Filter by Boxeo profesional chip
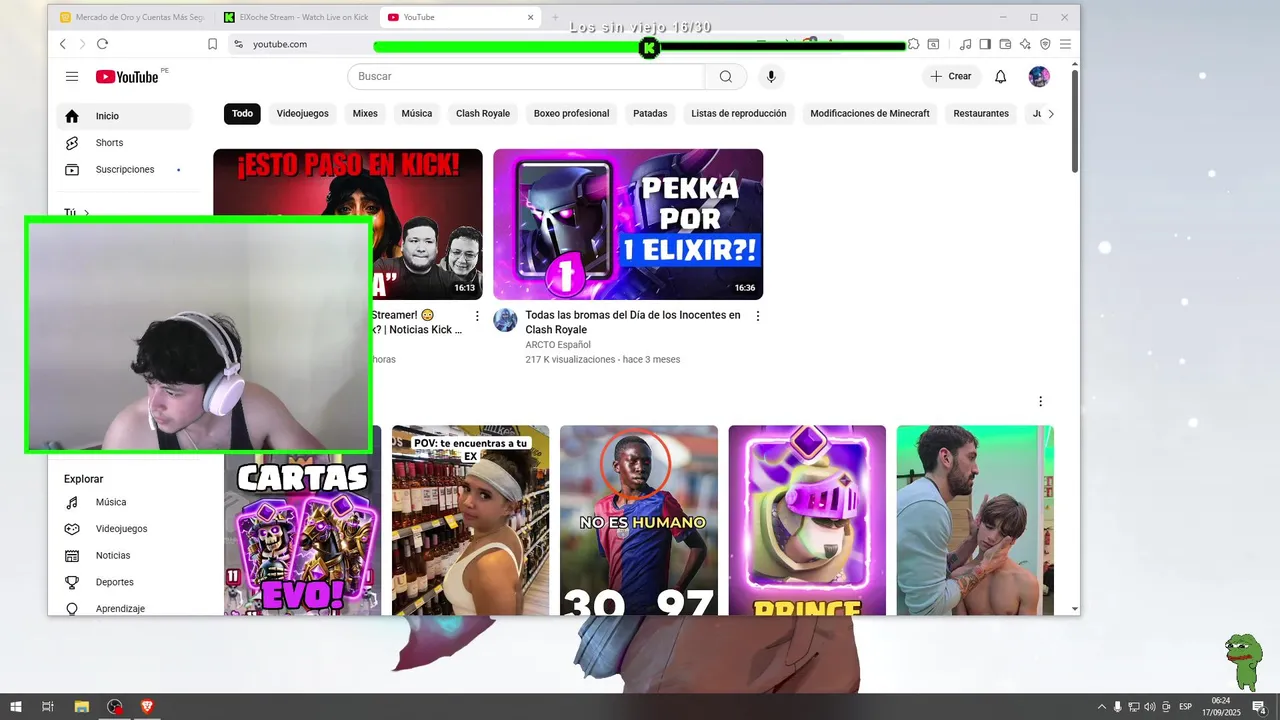The image size is (1280, 720). click(571, 114)
